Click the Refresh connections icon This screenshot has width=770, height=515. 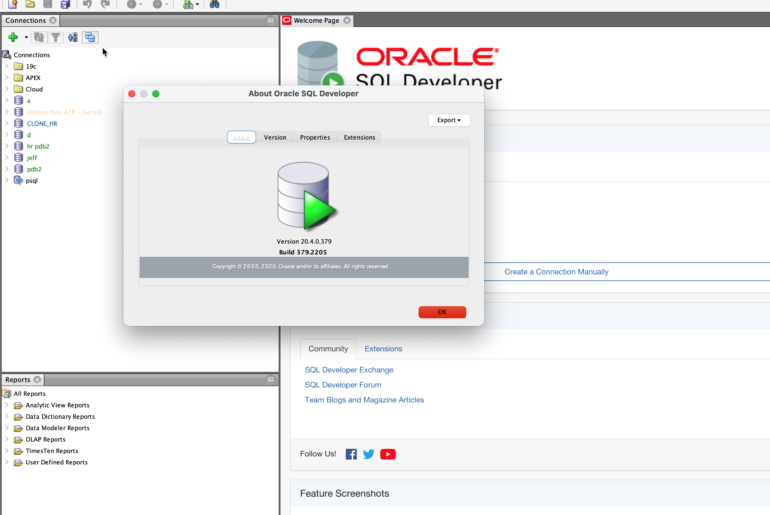pos(39,37)
